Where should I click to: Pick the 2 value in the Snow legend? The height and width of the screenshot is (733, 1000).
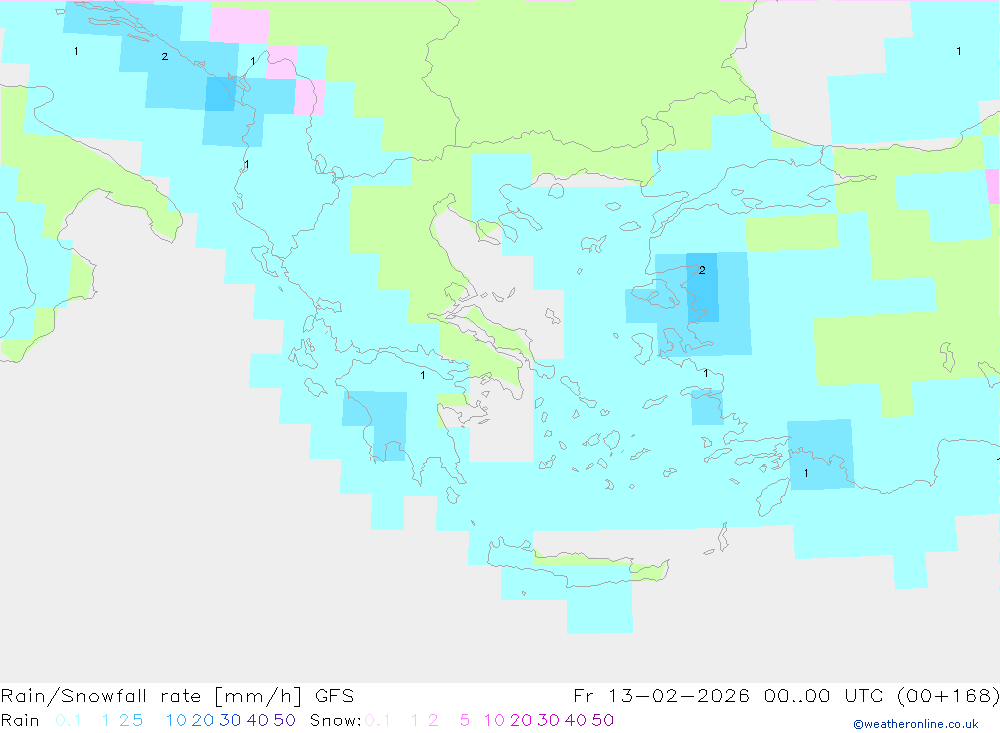tap(433, 720)
